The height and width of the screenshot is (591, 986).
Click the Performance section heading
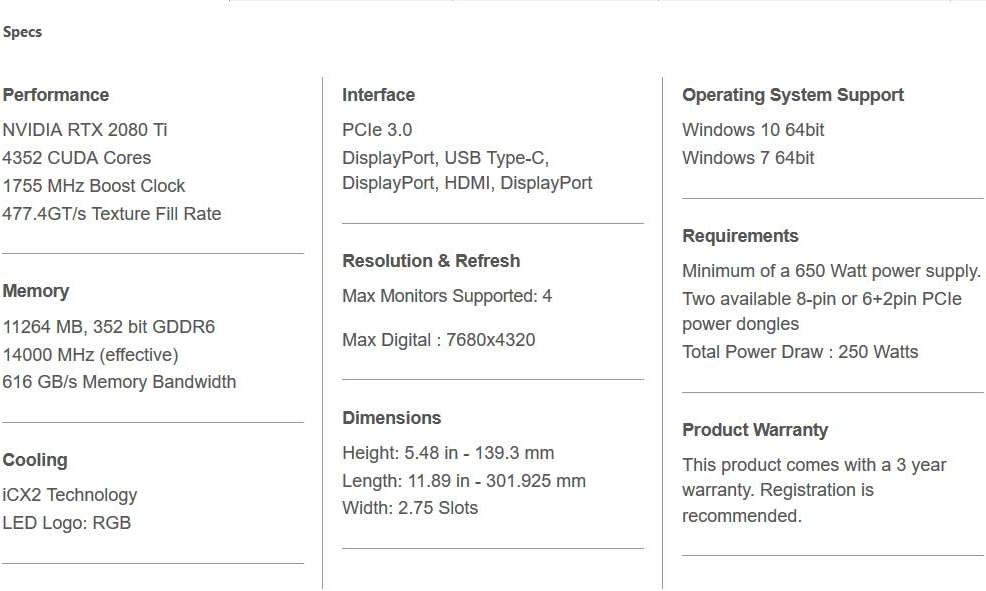(56, 95)
